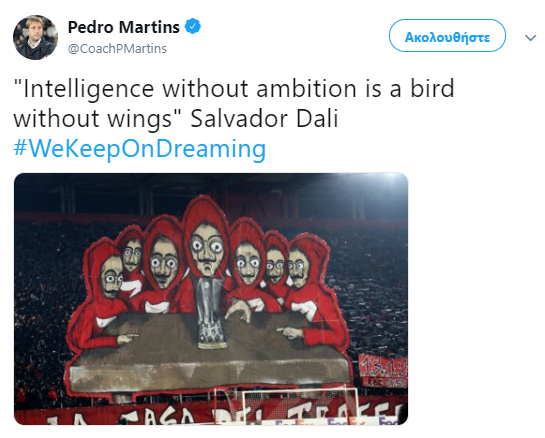Screen dimensions: 545x438
Task: Open Pedro Martins profile avatar
Action: [35, 38]
